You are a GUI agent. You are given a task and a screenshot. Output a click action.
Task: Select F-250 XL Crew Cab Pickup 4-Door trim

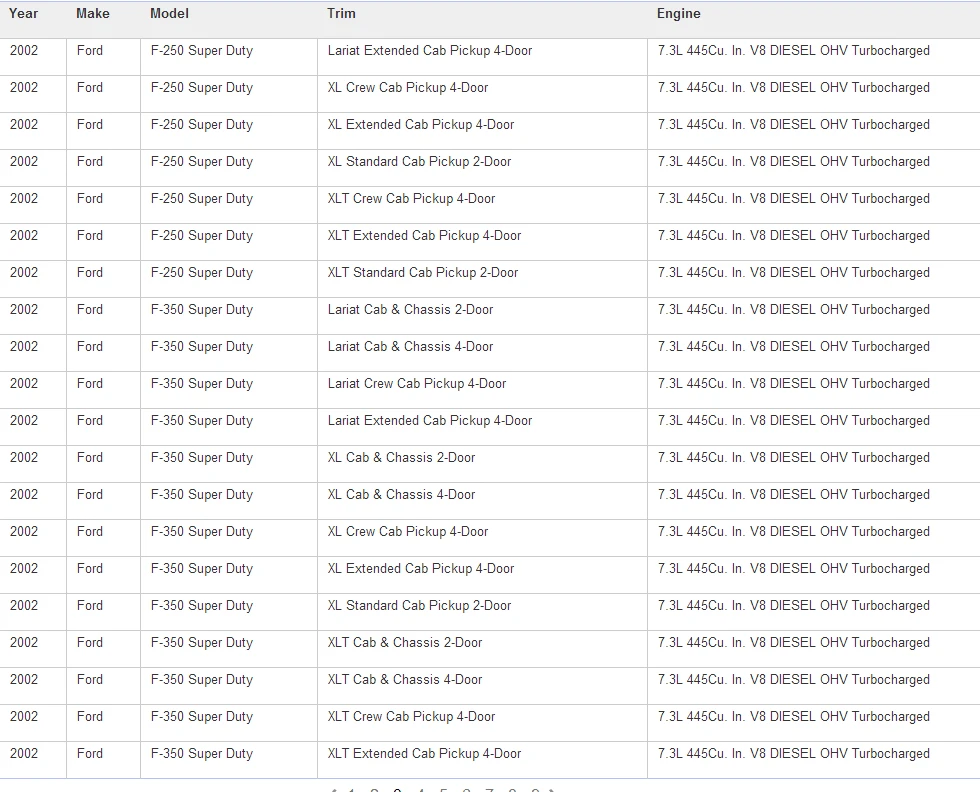408,88
